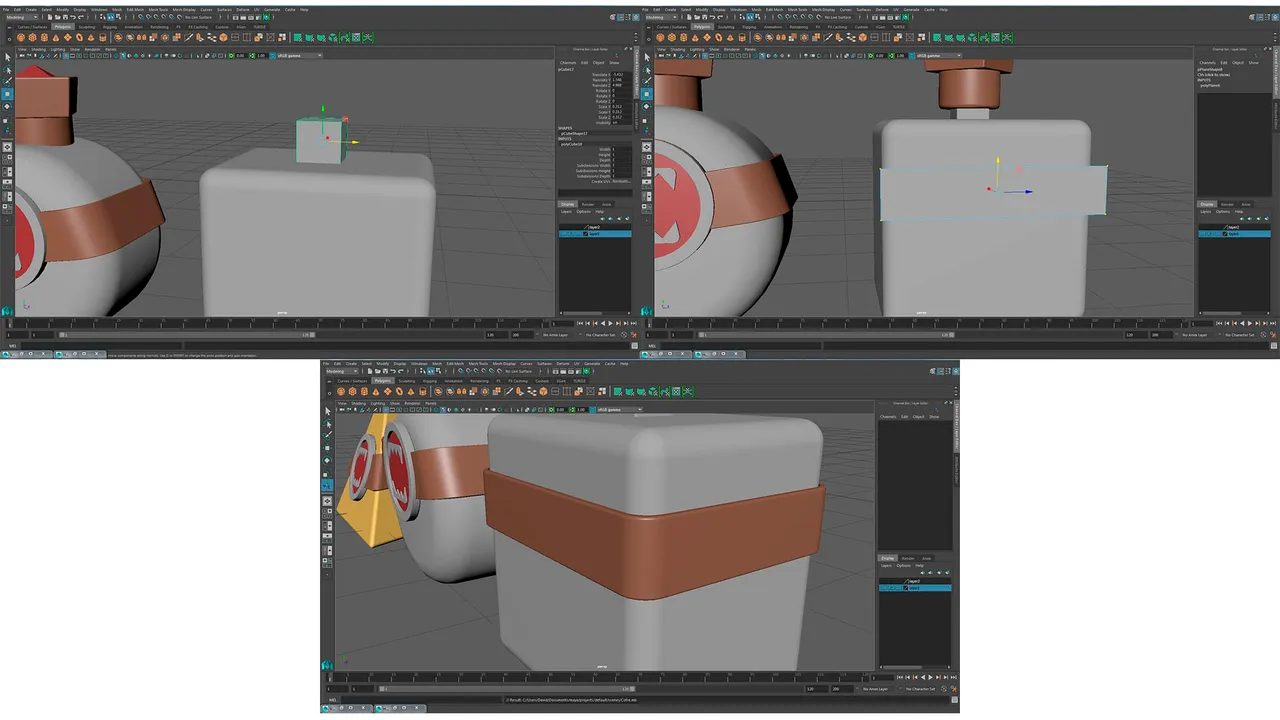Select the layer1 row in top-right window

(1235, 234)
